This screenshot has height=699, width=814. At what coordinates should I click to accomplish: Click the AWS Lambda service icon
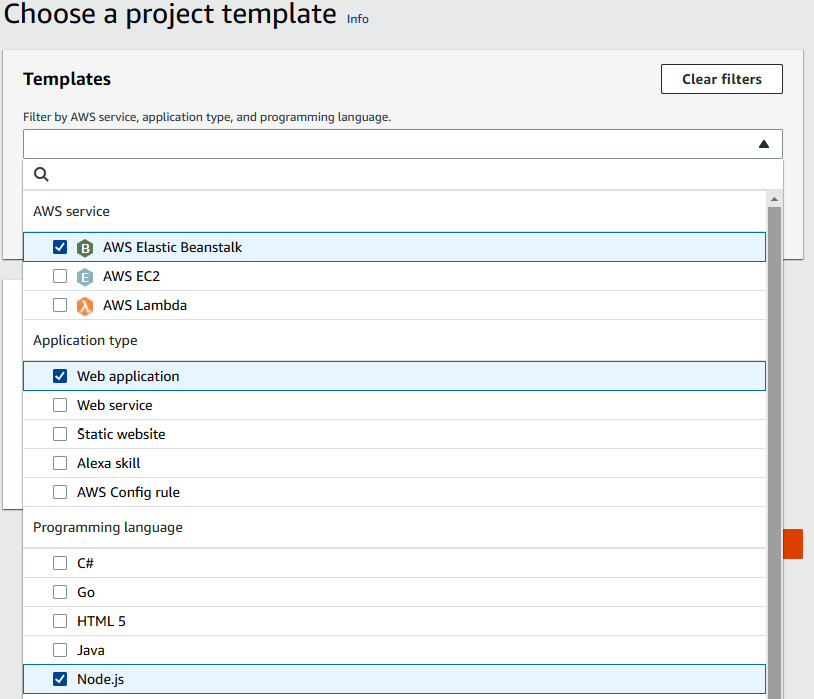(85, 306)
